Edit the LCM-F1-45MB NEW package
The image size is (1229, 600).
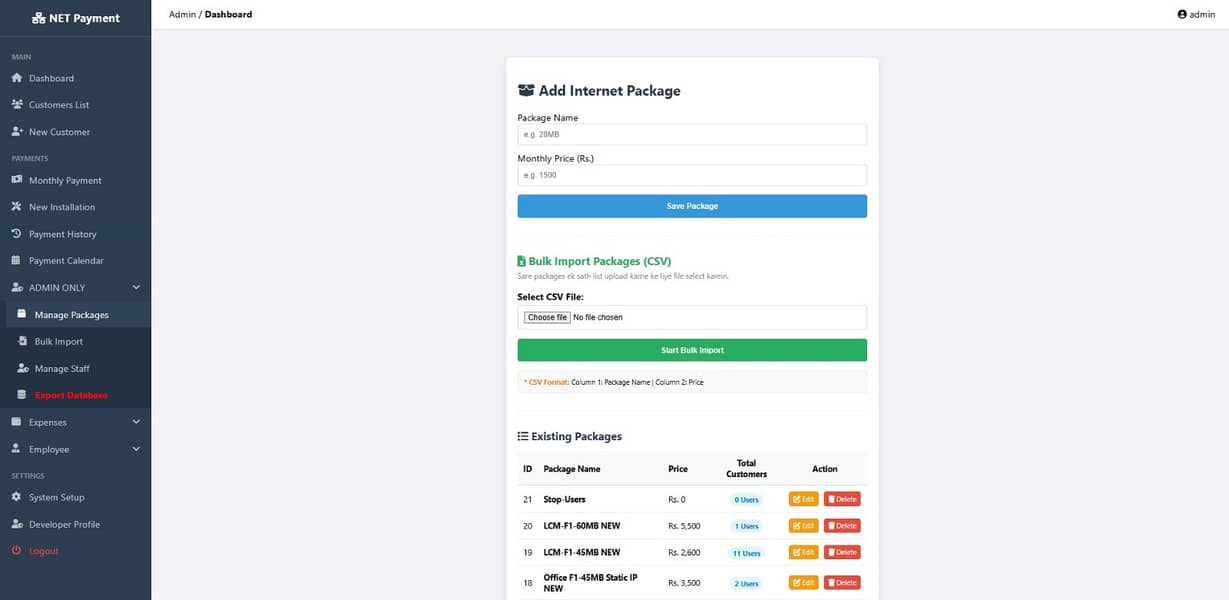803,552
